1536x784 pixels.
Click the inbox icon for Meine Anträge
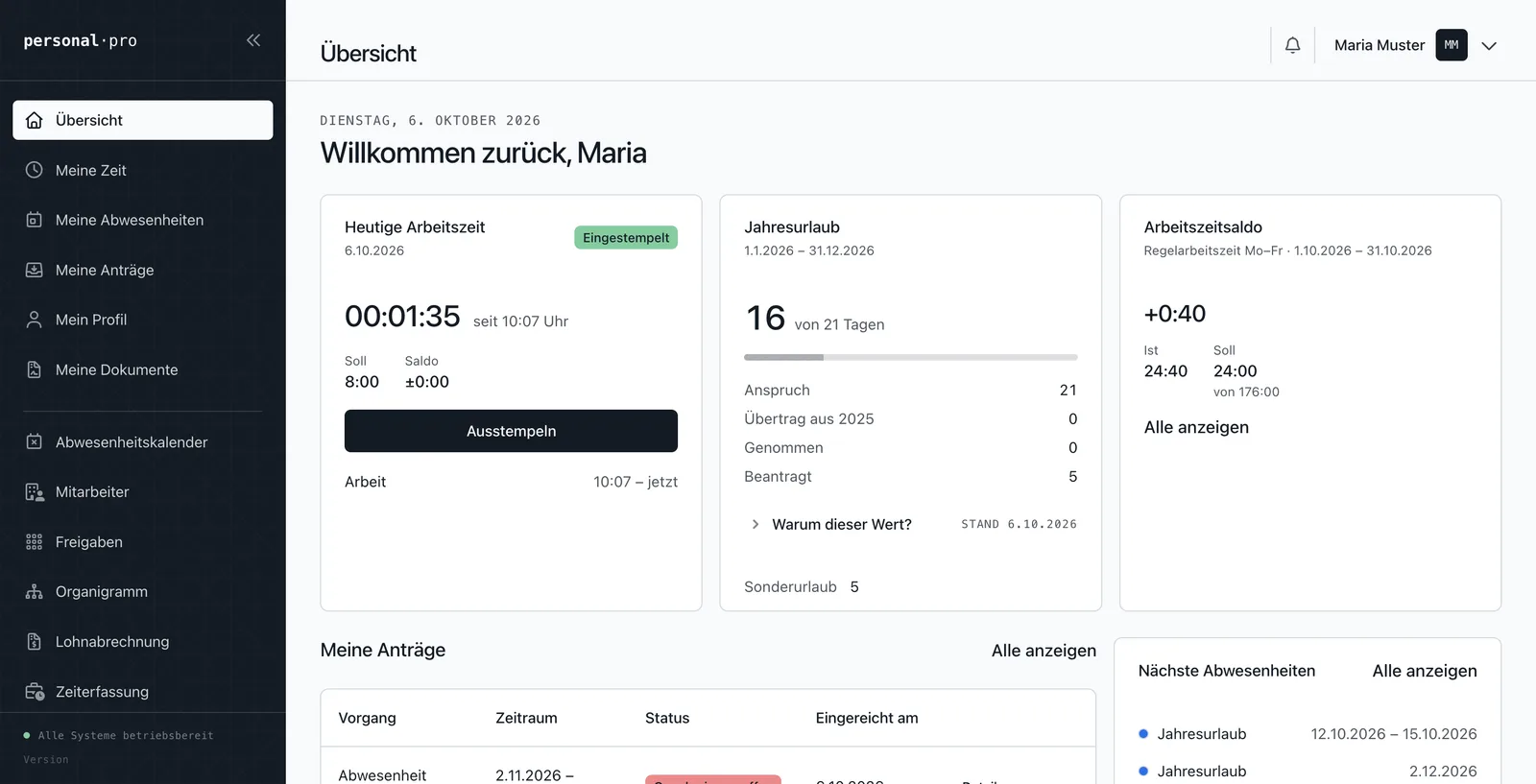[35, 270]
